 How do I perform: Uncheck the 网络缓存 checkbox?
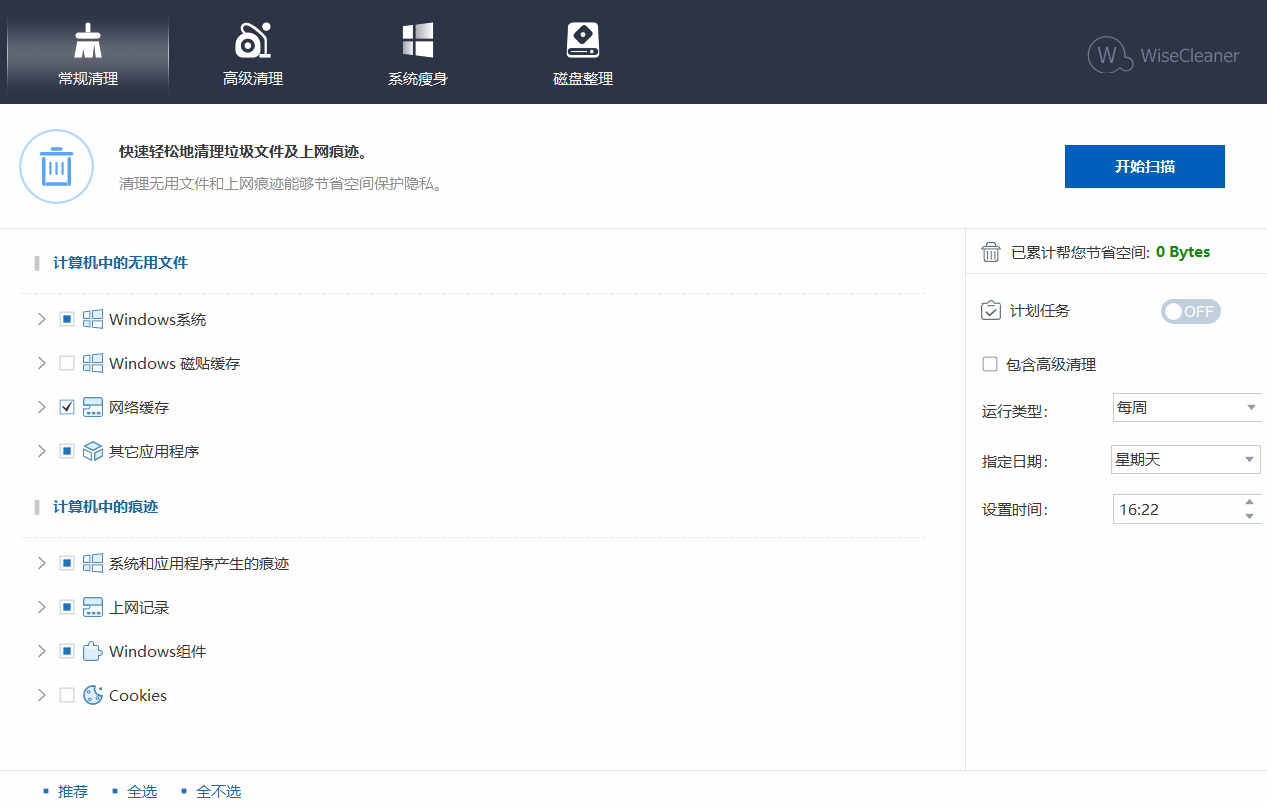pos(66,407)
